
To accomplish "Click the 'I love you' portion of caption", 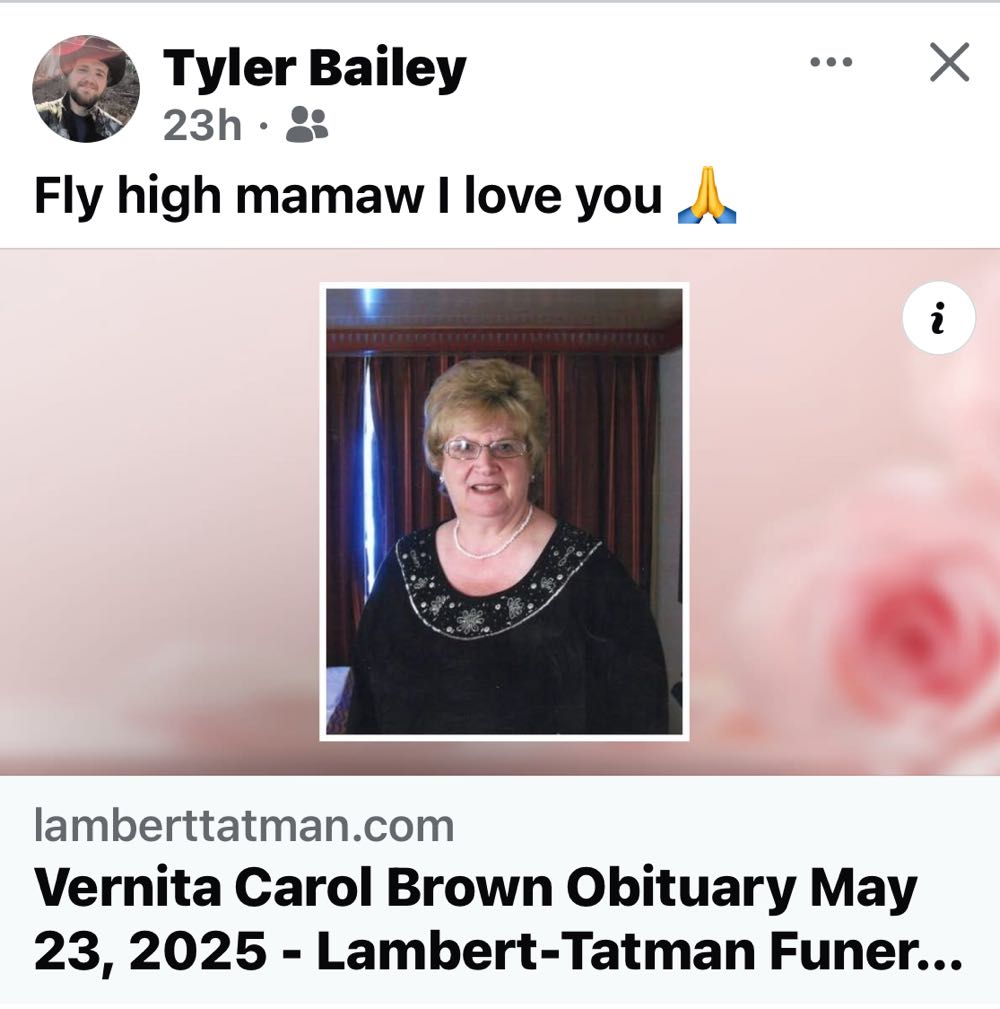I will [548, 196].
